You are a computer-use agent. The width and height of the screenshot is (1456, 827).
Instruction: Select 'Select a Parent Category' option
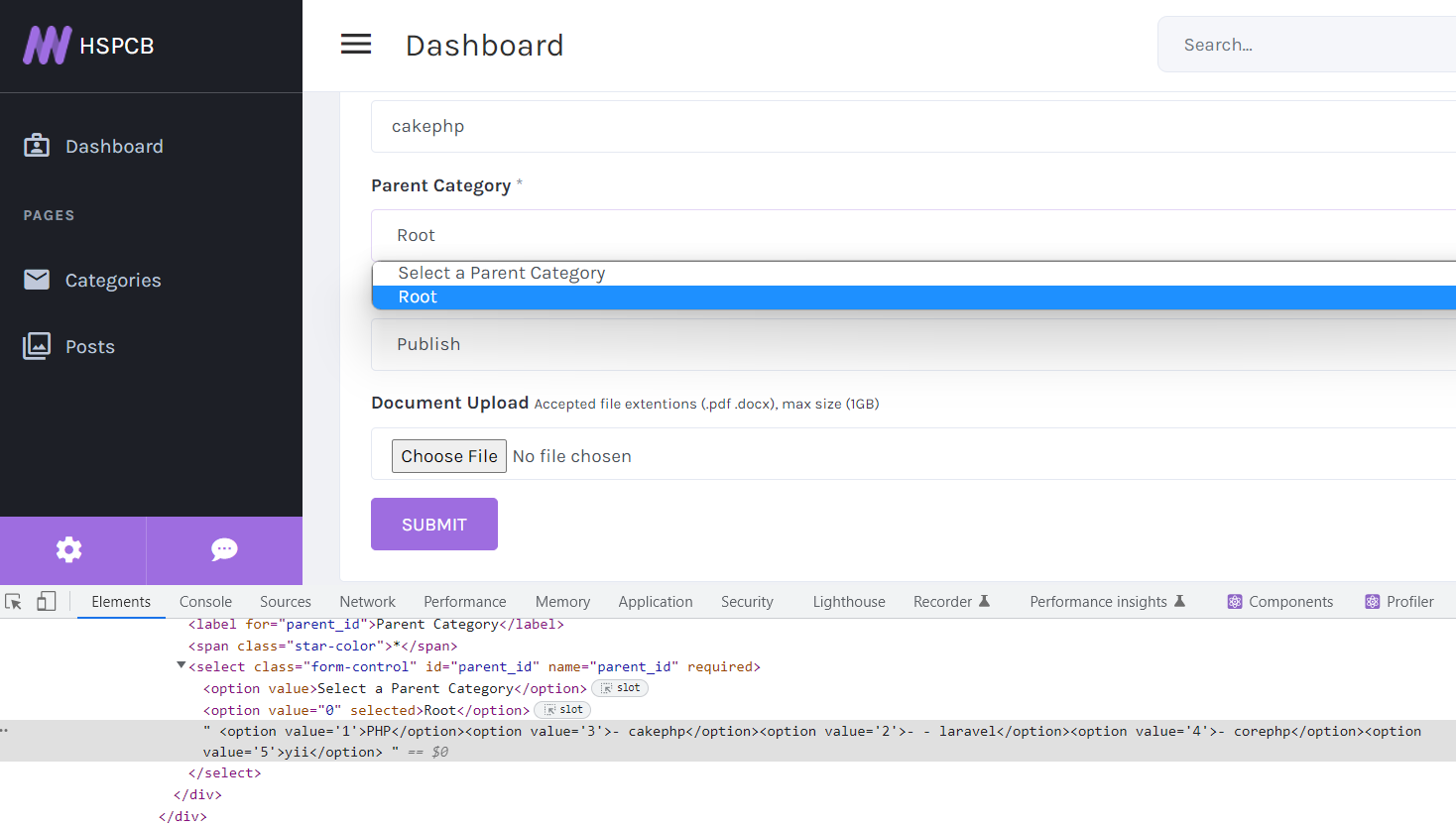tap(913, 273)
